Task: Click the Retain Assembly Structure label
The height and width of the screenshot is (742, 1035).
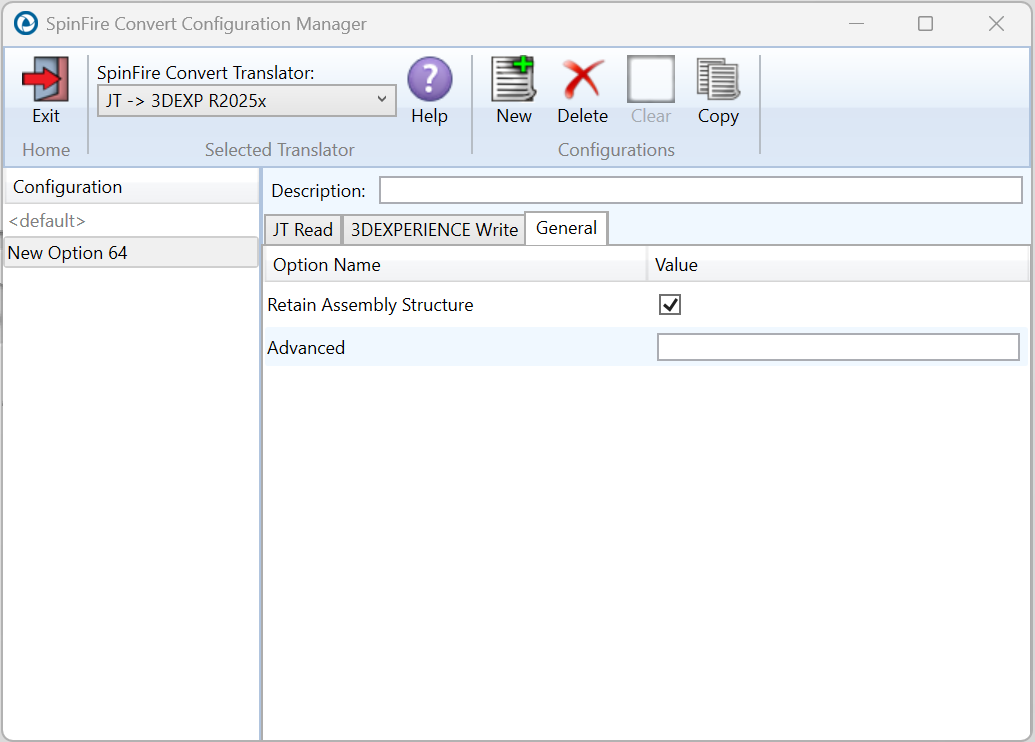Action: click(x=370, y=305)
